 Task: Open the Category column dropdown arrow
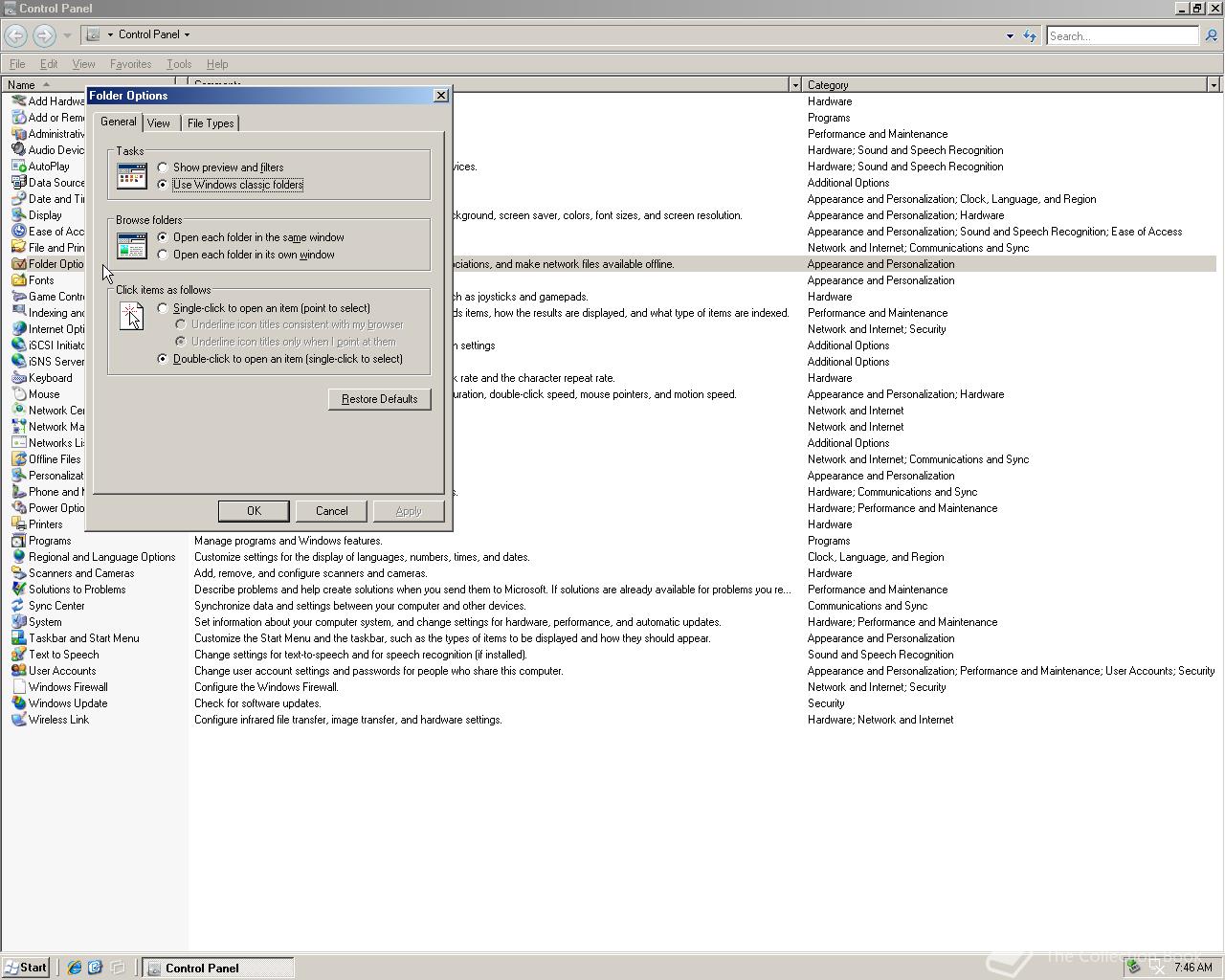[1214, 85]
